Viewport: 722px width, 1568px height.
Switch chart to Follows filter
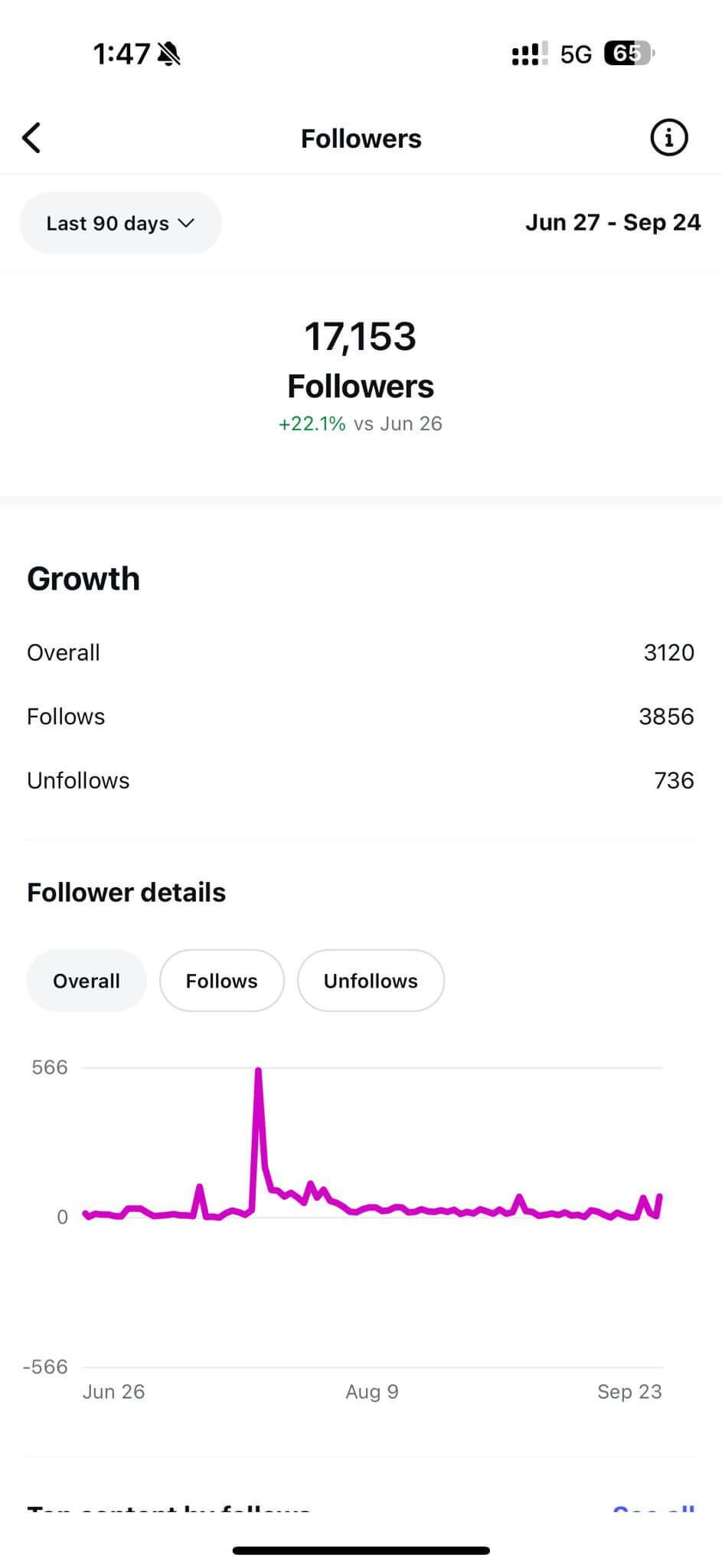point(222,981)
